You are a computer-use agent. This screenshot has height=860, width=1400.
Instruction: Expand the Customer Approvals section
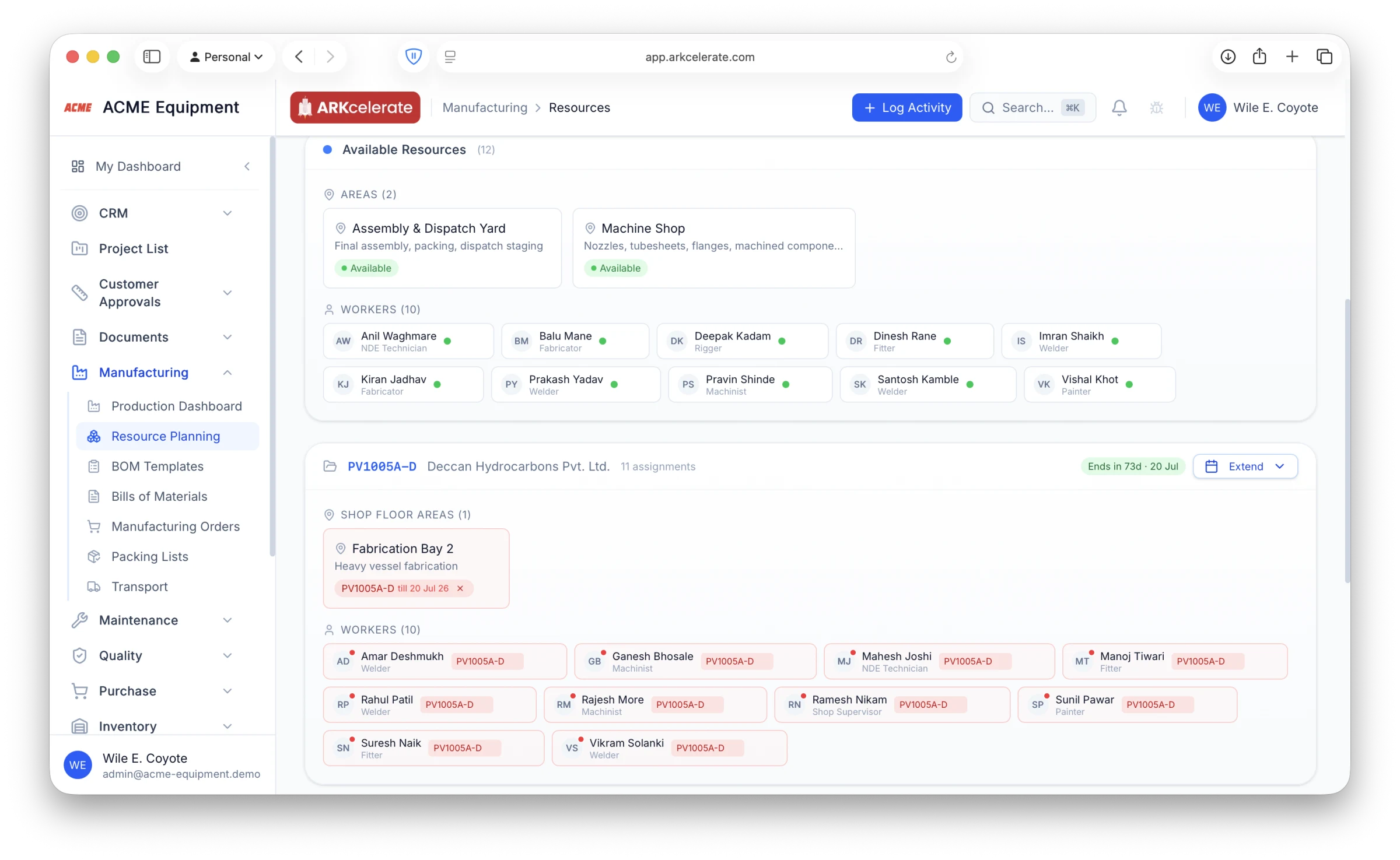pyautogui.click(x=228, y=293)
